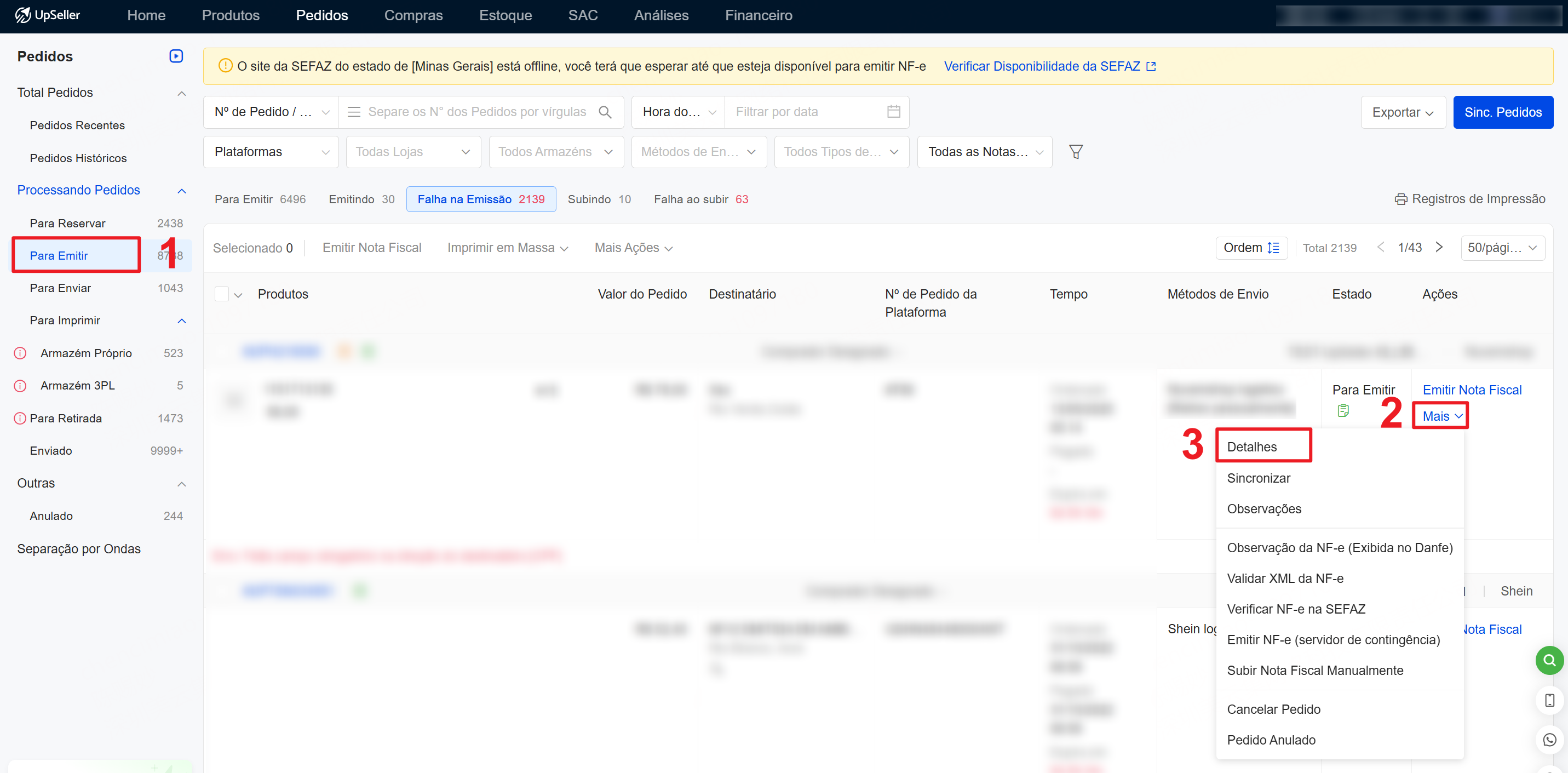Click the funnel filter icon

1076,152
